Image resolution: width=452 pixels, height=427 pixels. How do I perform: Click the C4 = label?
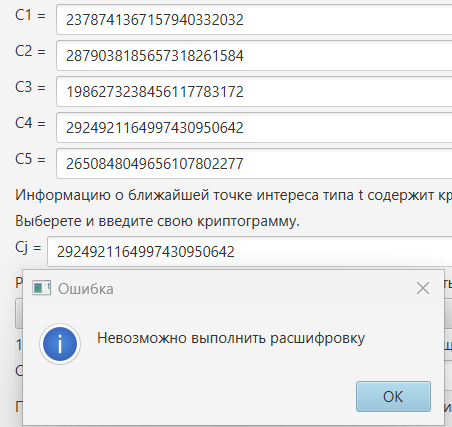30,123
